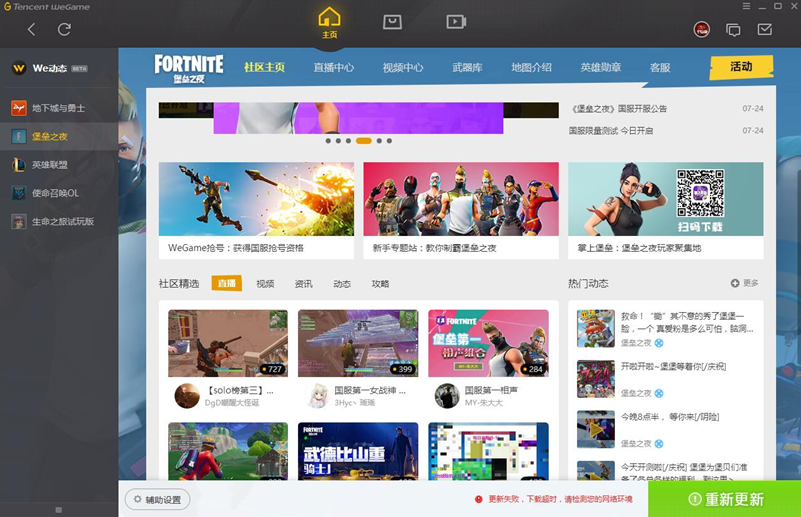
Task: Open the chat messages icon
Action: (733, 30)
